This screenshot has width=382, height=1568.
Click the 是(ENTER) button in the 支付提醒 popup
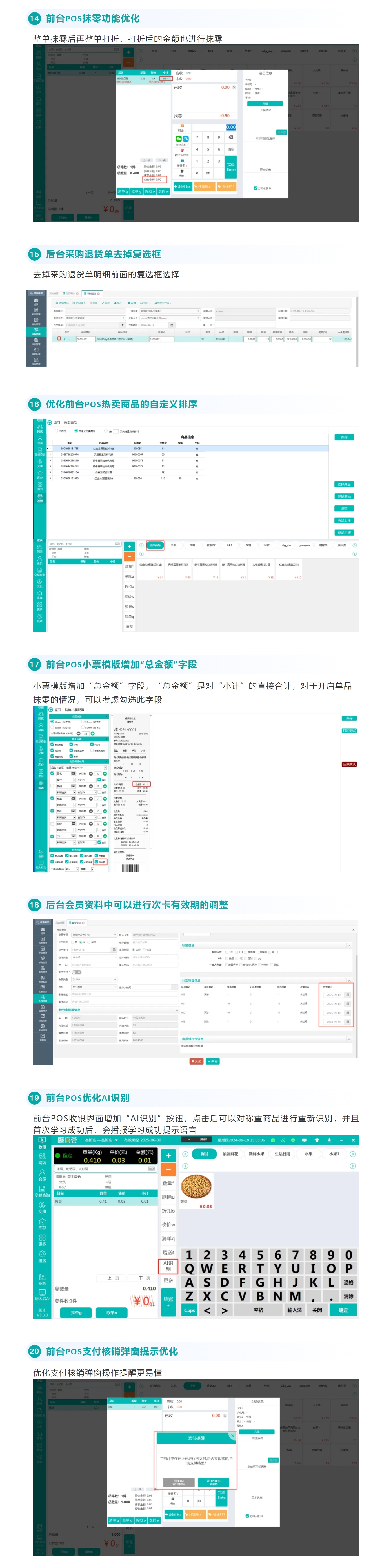pyautogui.click(x=213, y=1483)
